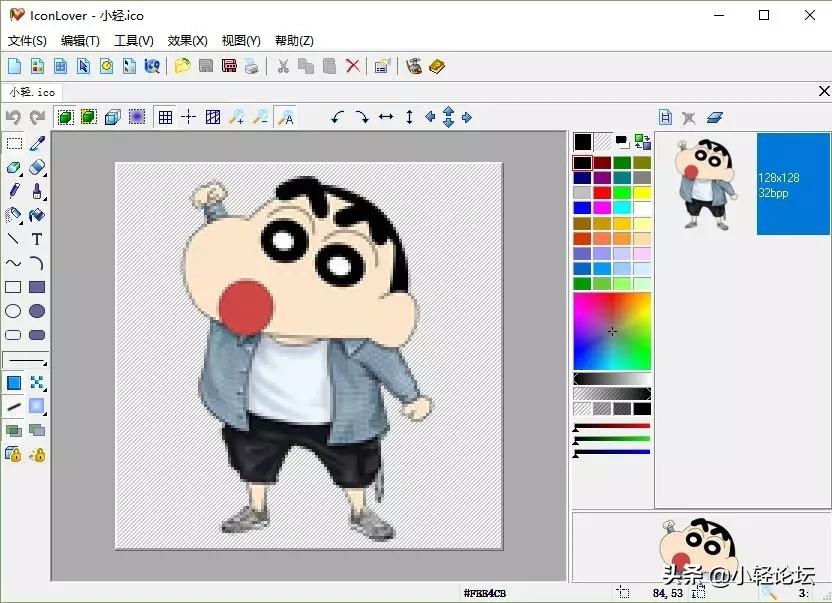This screenshot has height=603, width=832.
Task: Select the color picker eyedropper tool
Action: coord(37,143)
